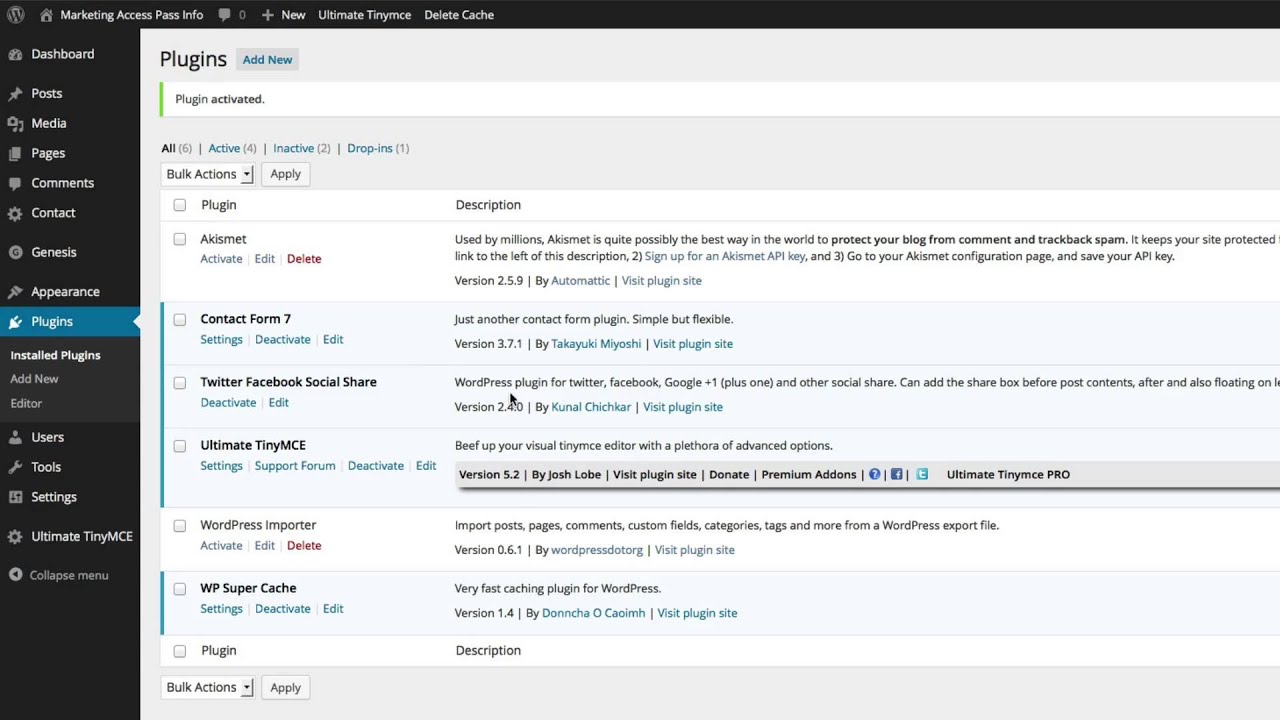This screenshot has width=1280, height=720.
Task: Click the plus icon next to New
Action: pos(267,15)
